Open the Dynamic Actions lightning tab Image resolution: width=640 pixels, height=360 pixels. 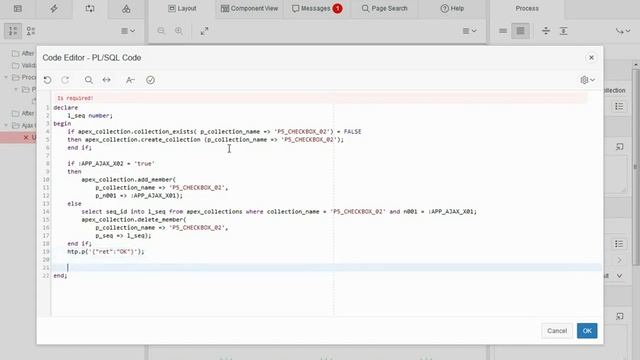(54, 9)
